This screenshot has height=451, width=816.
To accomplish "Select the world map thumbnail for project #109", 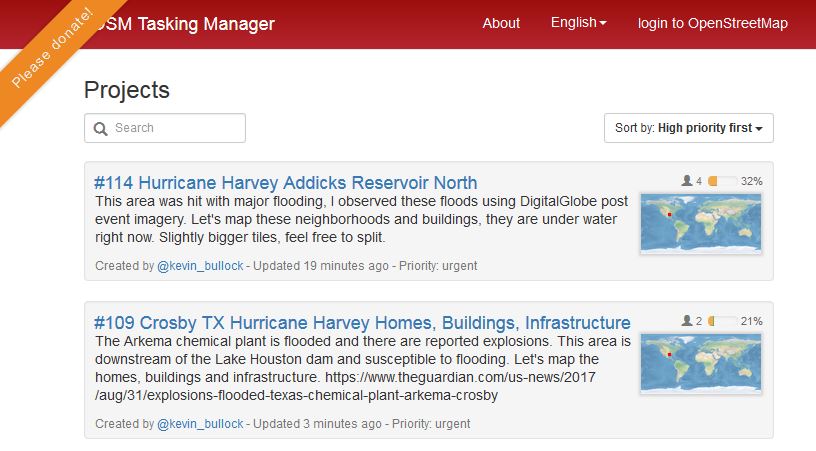I will pyautogui.click(x=700, y=362).
